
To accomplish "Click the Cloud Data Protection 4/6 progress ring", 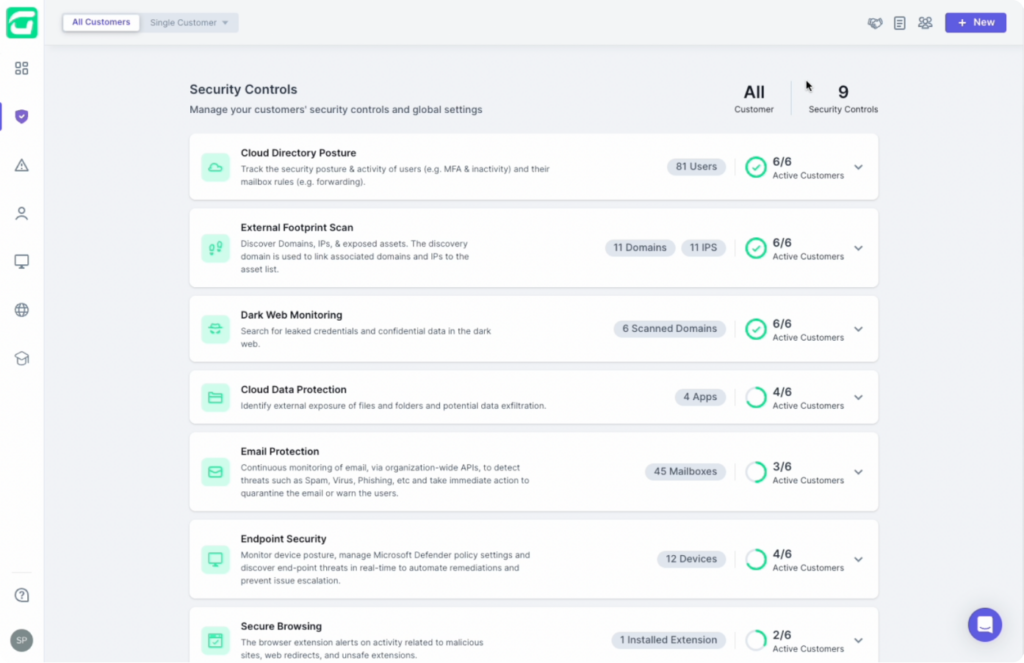I will click(x=756, y=397).
